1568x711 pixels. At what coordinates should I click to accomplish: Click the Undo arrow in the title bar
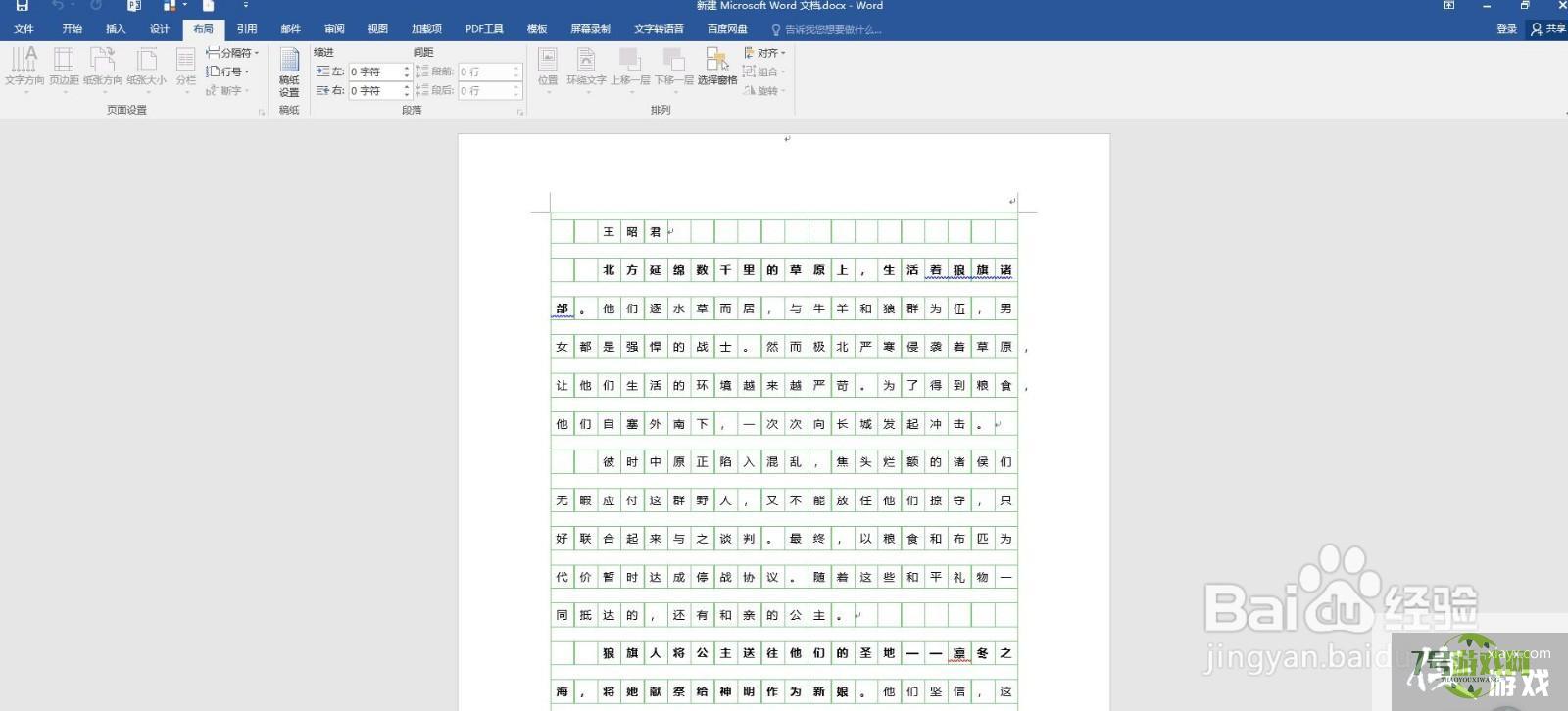click(58, 6)
